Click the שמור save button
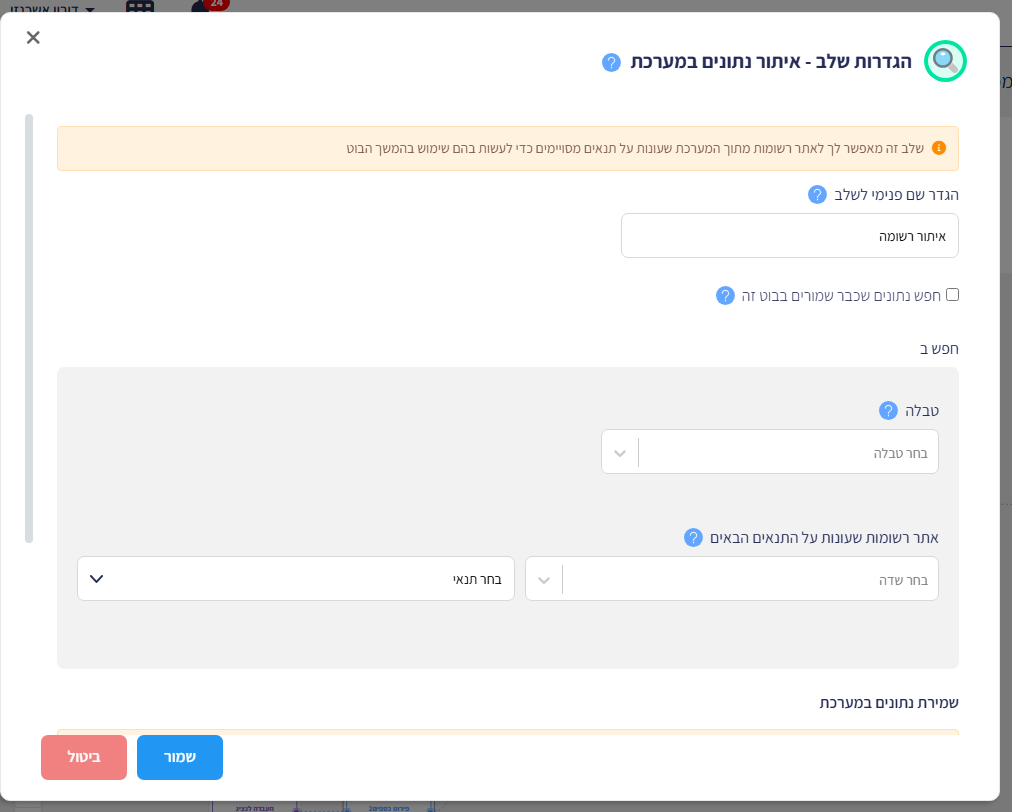1012x812 pixels. pos(180,757)
